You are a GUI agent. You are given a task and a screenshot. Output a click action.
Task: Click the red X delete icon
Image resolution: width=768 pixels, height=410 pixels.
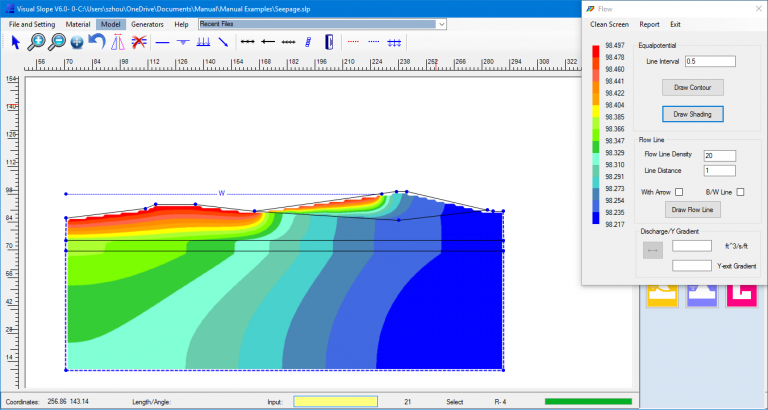(138, 42)
